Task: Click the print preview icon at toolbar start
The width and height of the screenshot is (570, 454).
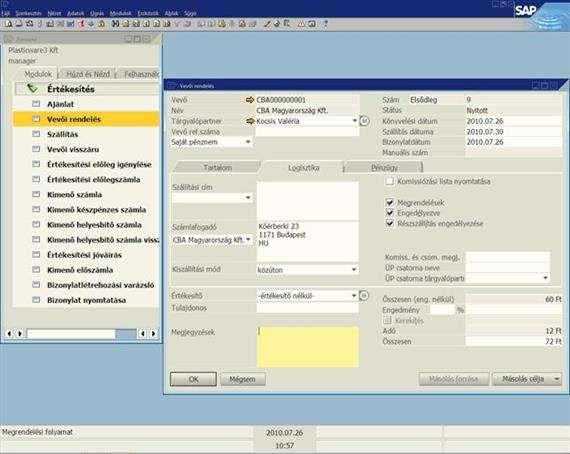Action: click(8, 24)
